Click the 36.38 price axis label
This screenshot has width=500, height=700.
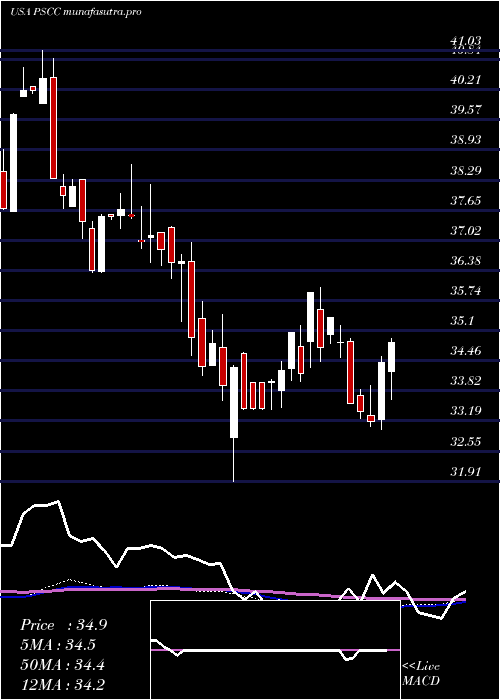(x=465, y=261)
